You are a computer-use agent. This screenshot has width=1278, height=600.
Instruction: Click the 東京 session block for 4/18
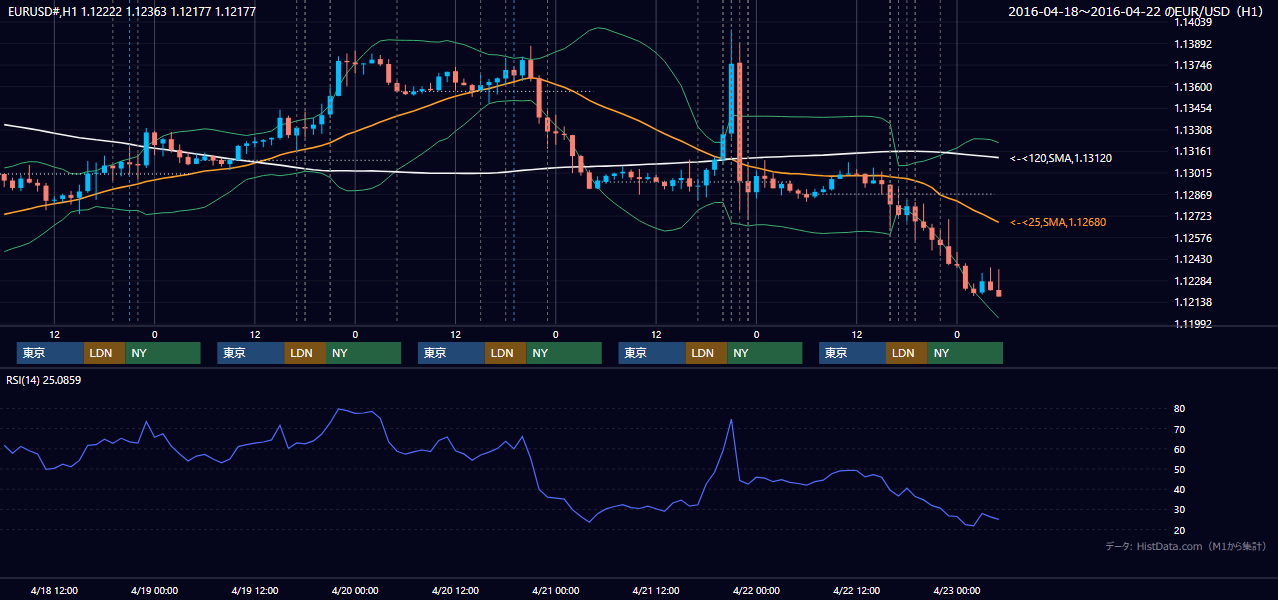(x=50, y=353)
